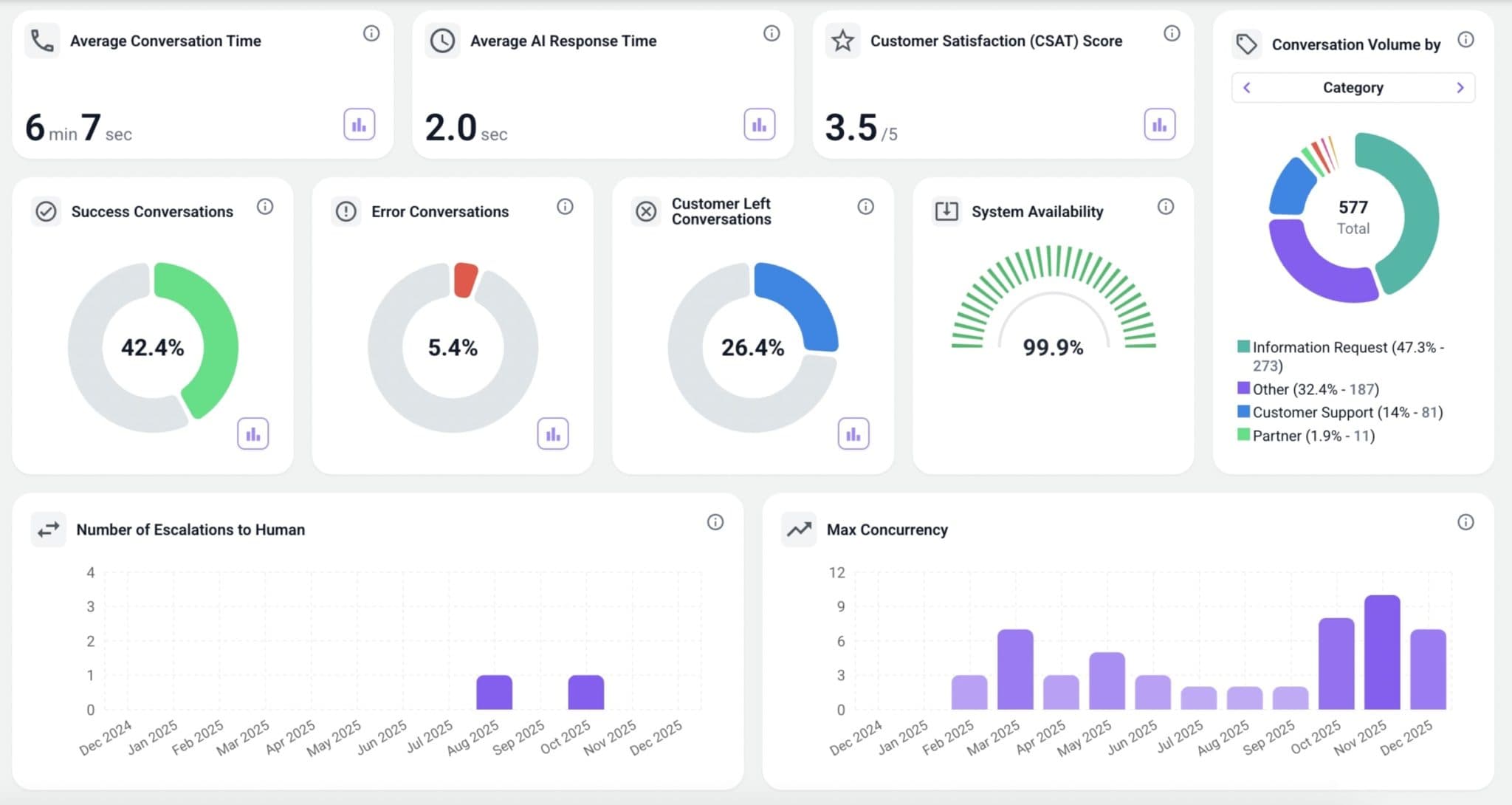Open the bar chart view for Success Conversations

(252, 434)
